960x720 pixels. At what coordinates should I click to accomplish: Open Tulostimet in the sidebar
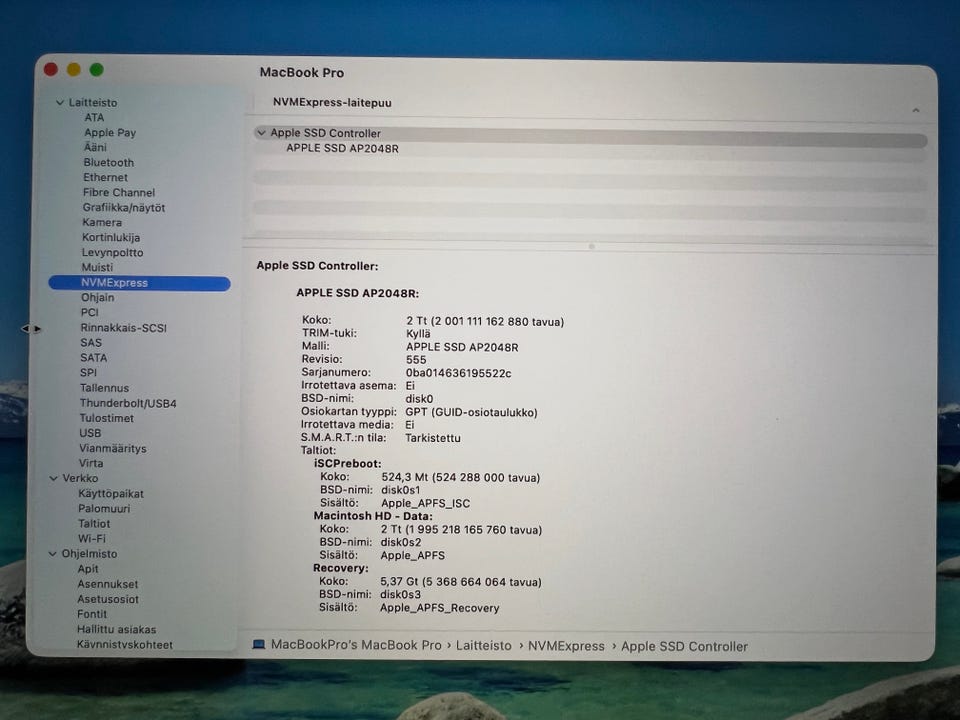pos(106,418)
